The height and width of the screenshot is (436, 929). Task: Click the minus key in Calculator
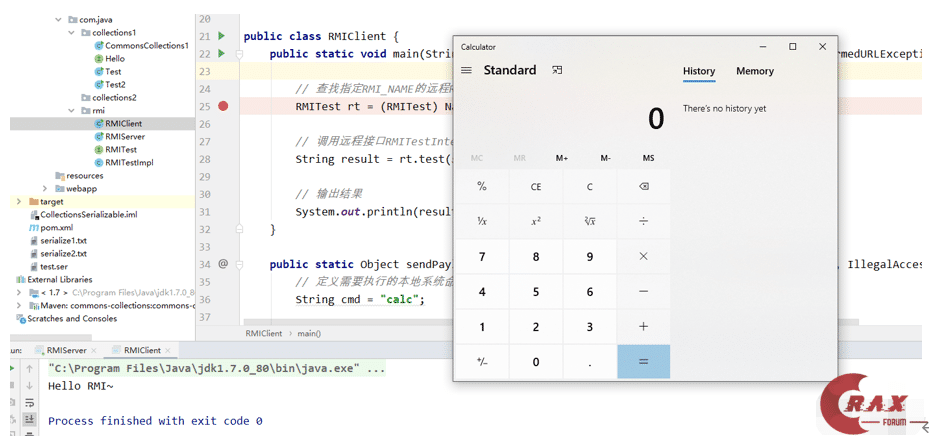point(644,291)
